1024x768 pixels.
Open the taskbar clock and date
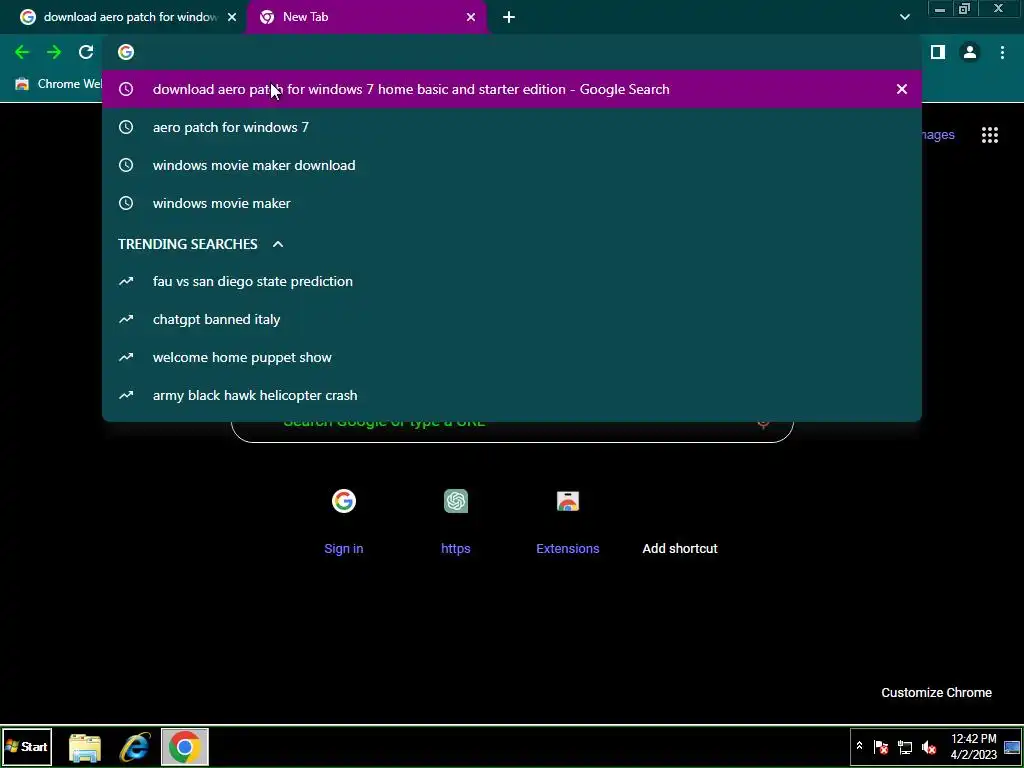tap(974, 747)
